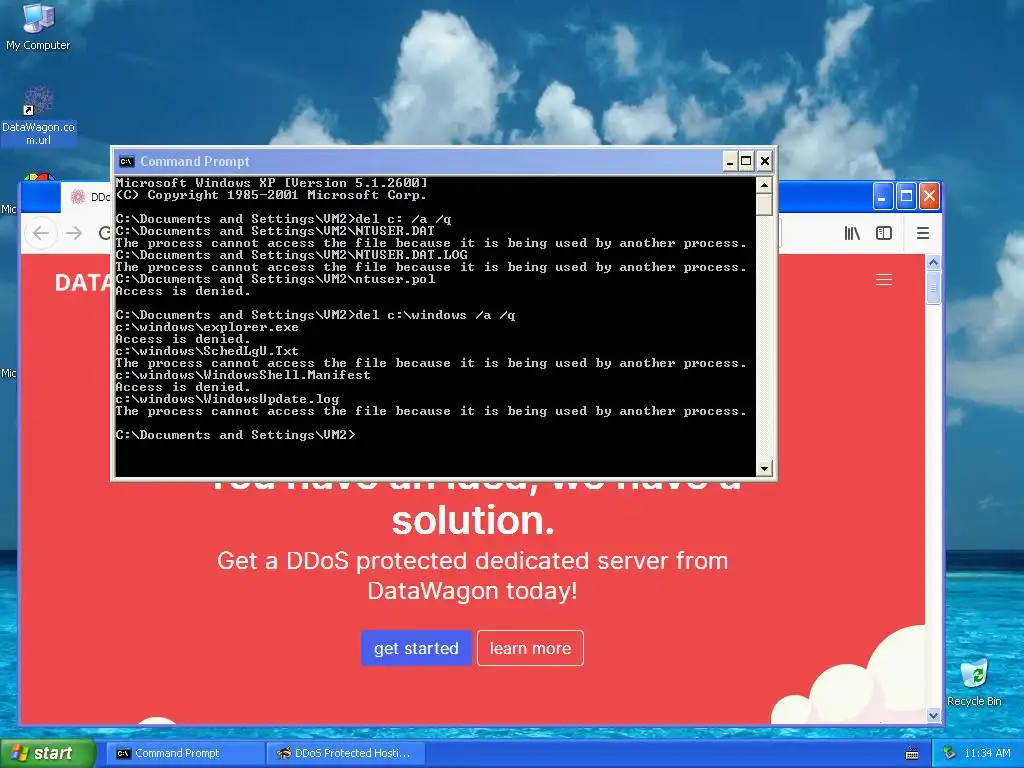This screenshot has width=1024, height=768.
Task: Click the Command Prompt title bar icon
Action: point(127,161)
